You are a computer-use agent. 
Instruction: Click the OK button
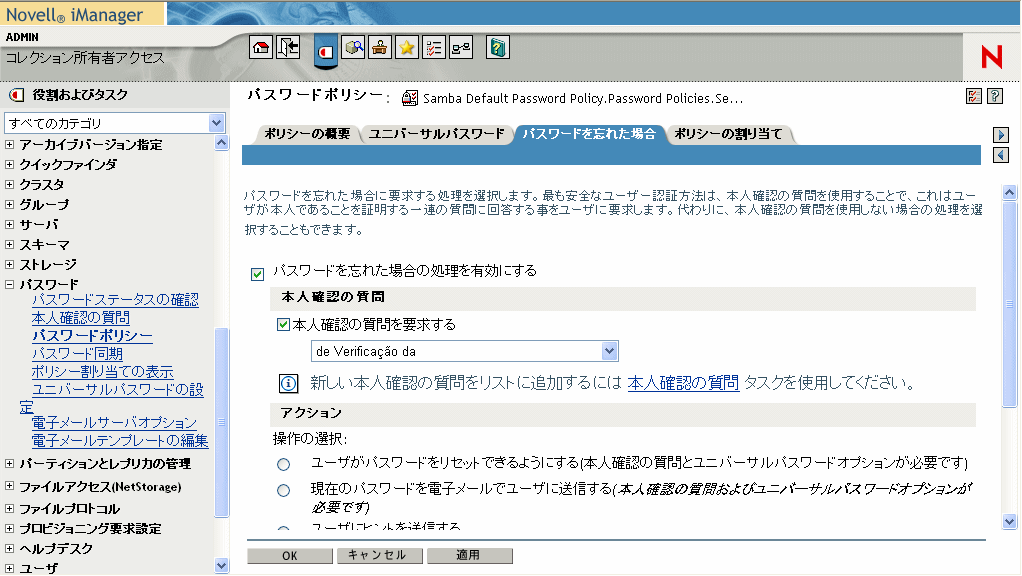click(288, 555)
